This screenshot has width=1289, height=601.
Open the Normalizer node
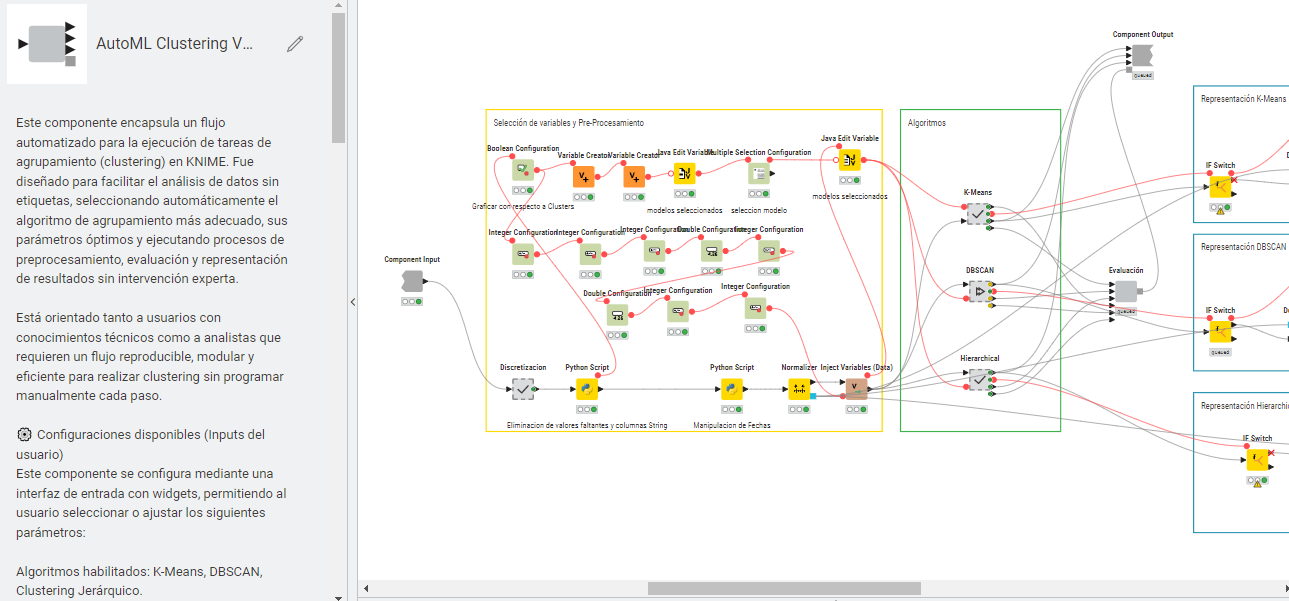coord(799,390)
